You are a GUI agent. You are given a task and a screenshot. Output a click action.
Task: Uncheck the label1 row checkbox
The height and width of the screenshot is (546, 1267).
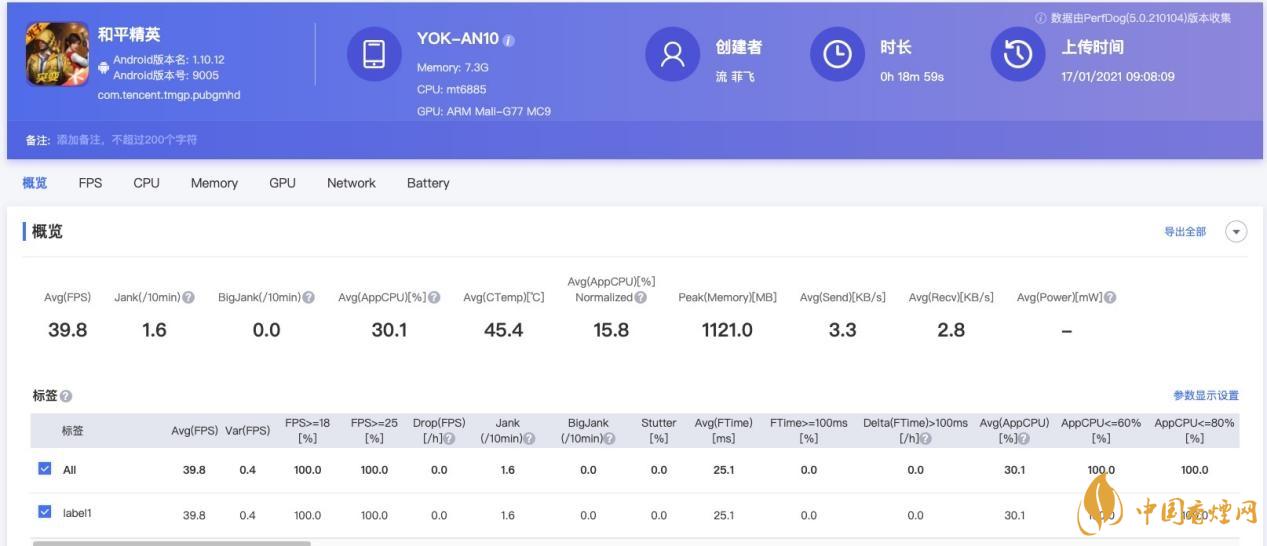[44, 512]
